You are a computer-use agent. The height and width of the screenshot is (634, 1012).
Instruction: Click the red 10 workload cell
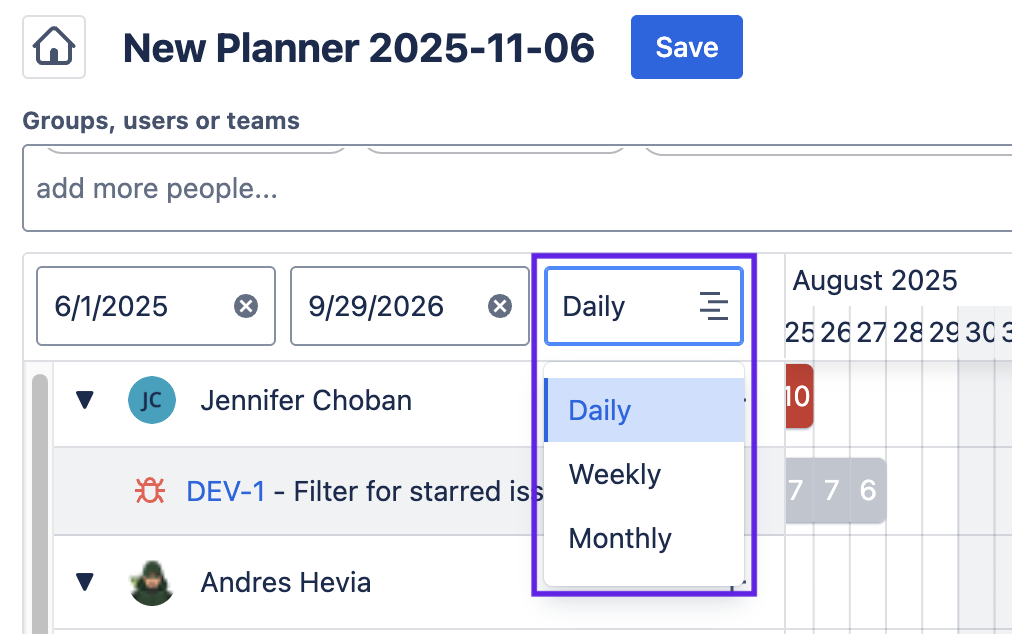pos(797,396)
